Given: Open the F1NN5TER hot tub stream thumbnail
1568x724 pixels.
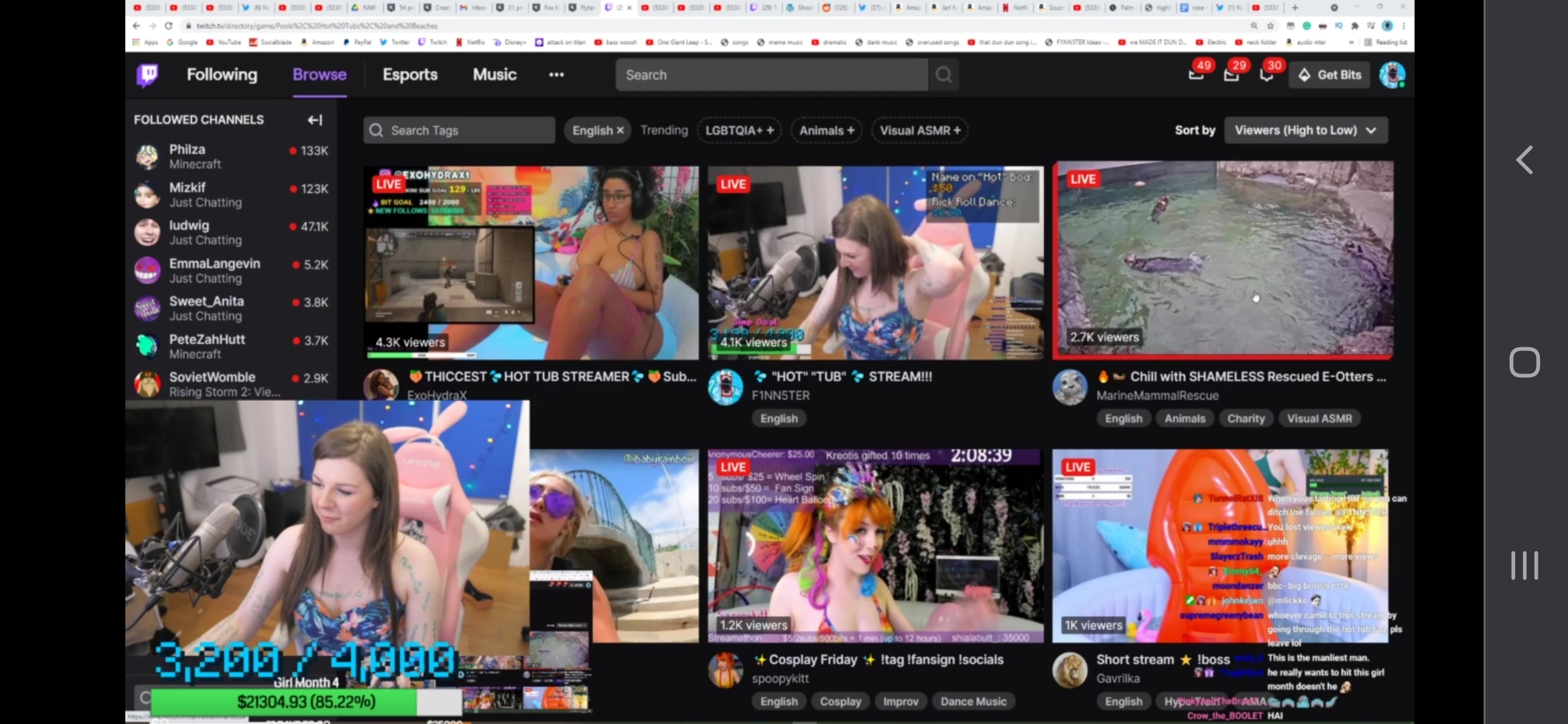Looking at the screenshot, I should (x=876, y=263).
